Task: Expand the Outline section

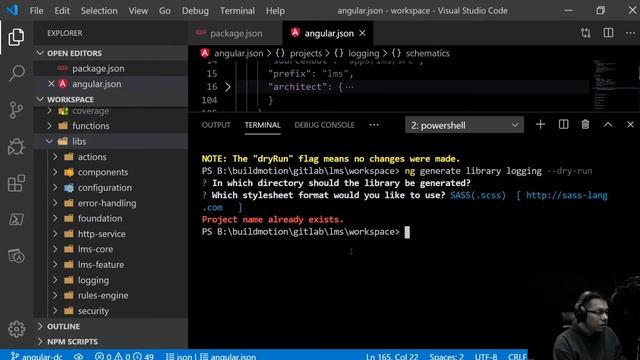Action: coord(40,326)
